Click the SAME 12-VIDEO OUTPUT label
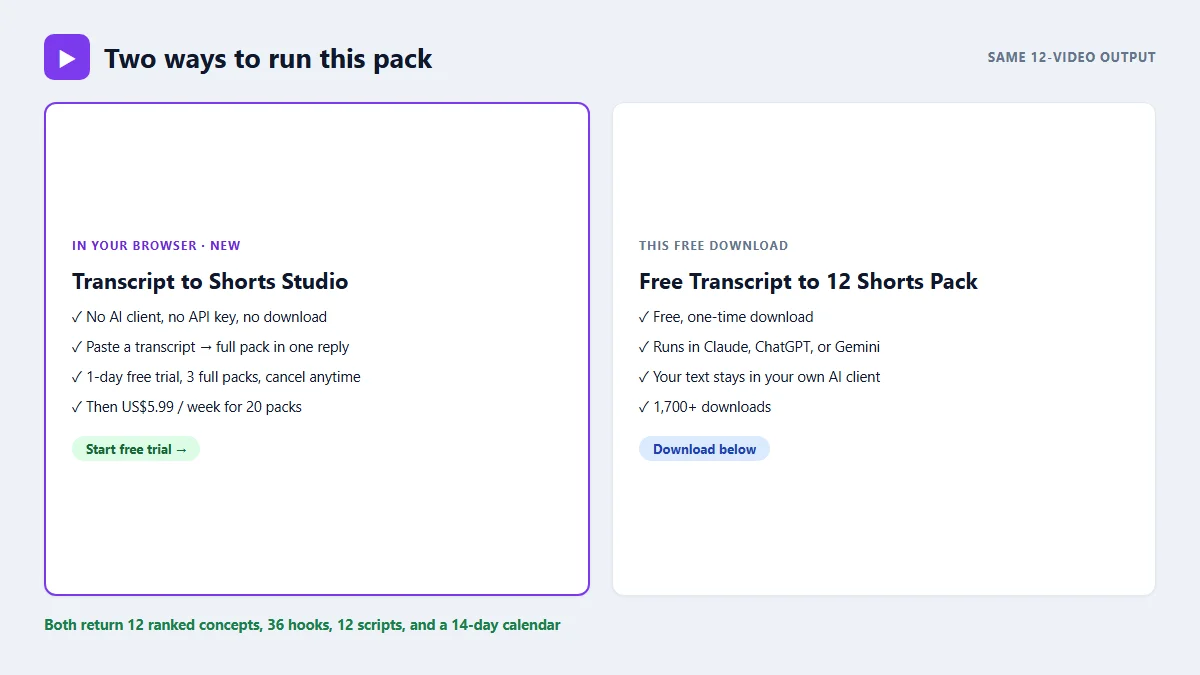Viewport: 1200px width, 675px height. 1071,57
